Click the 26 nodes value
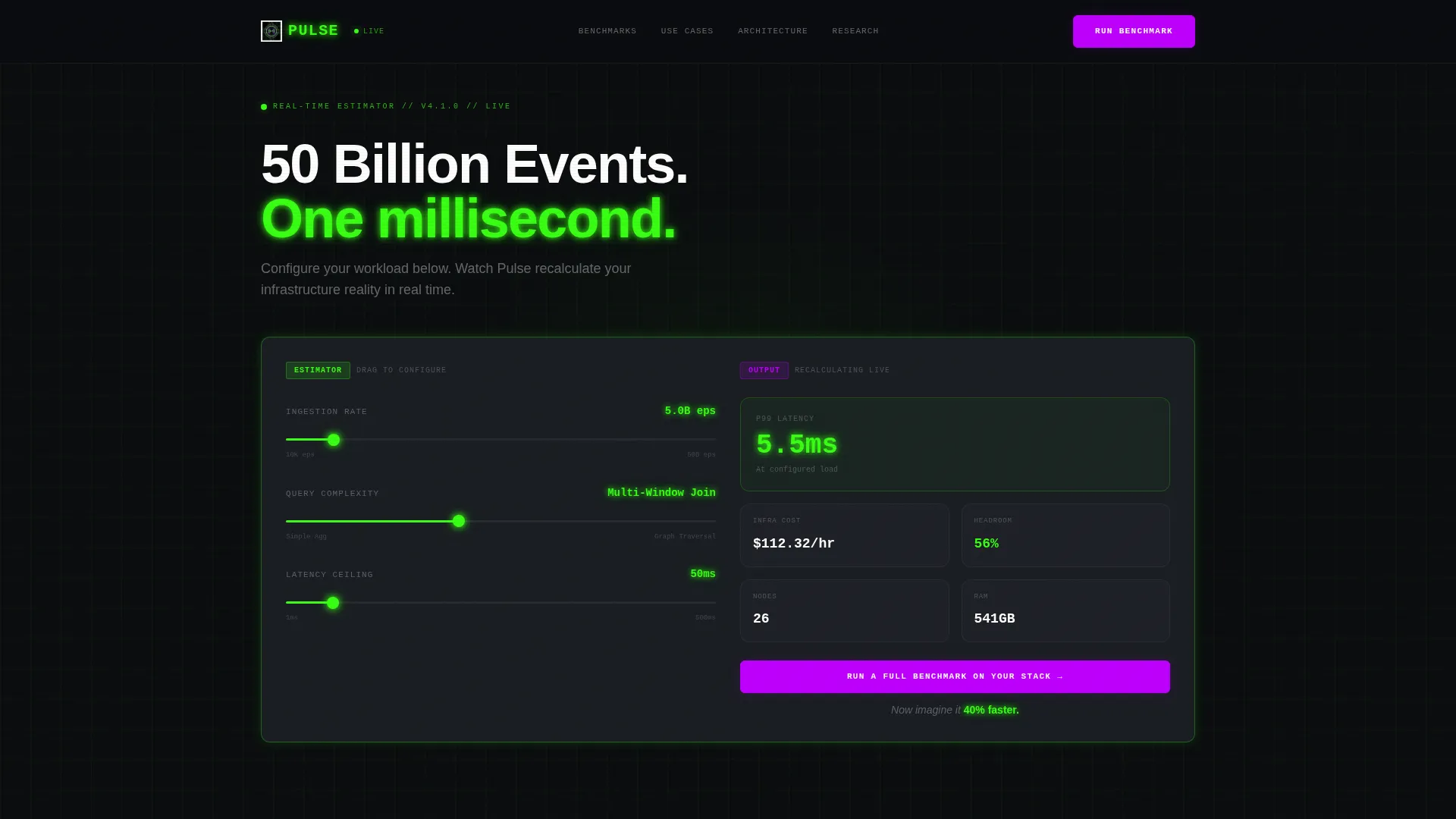The width and height of the screenshot is (1456, 819). 761,619
